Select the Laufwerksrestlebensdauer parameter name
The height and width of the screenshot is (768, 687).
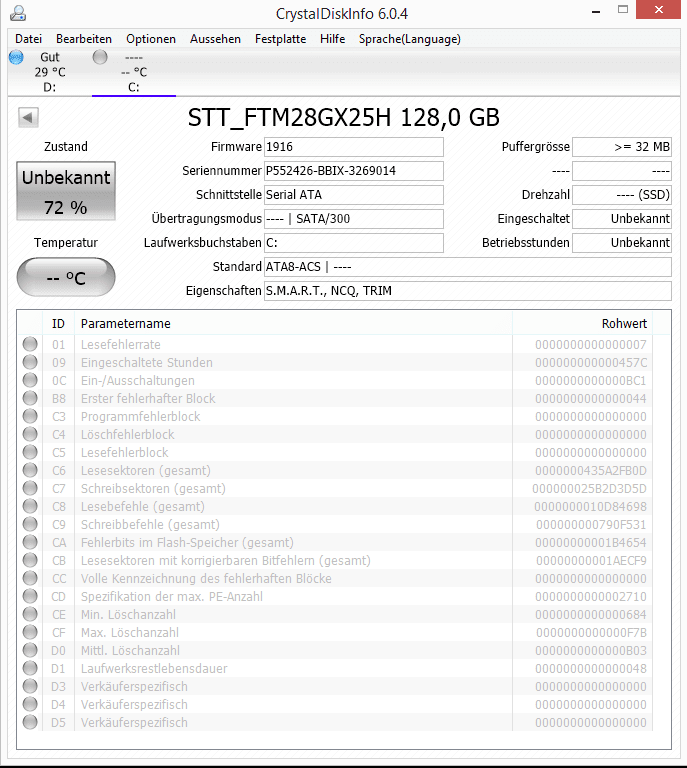[154, 669]
